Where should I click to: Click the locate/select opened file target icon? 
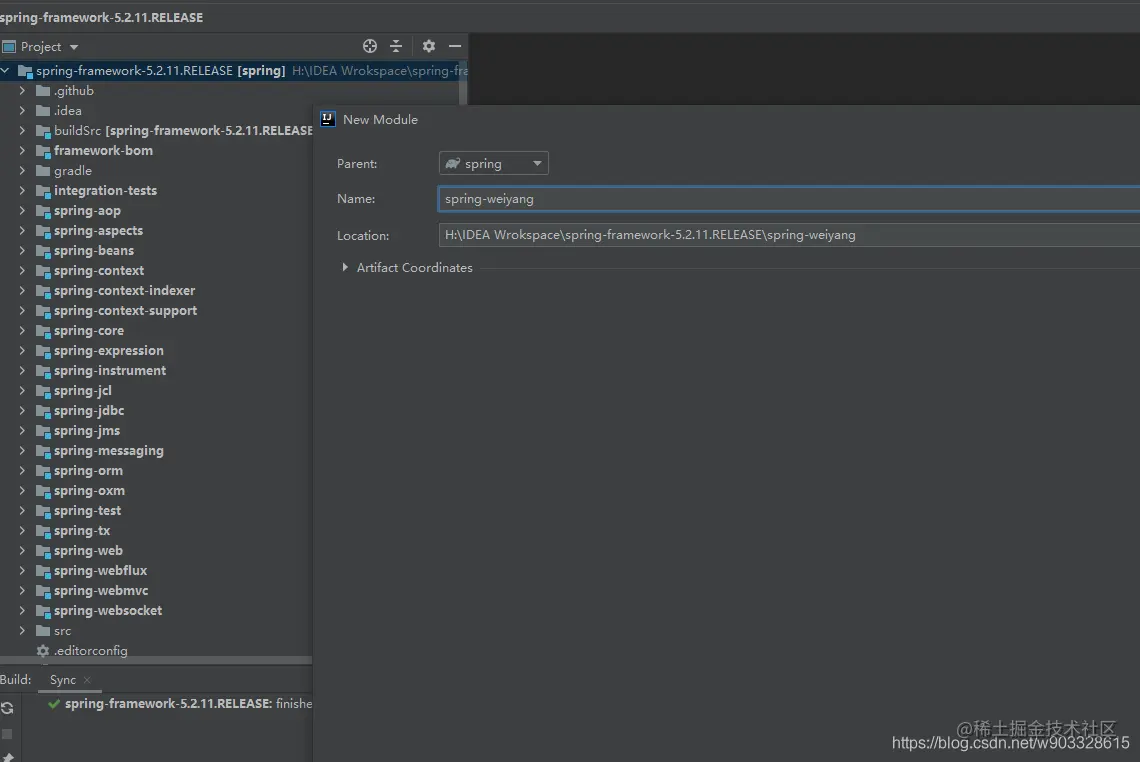click(370, 47)
